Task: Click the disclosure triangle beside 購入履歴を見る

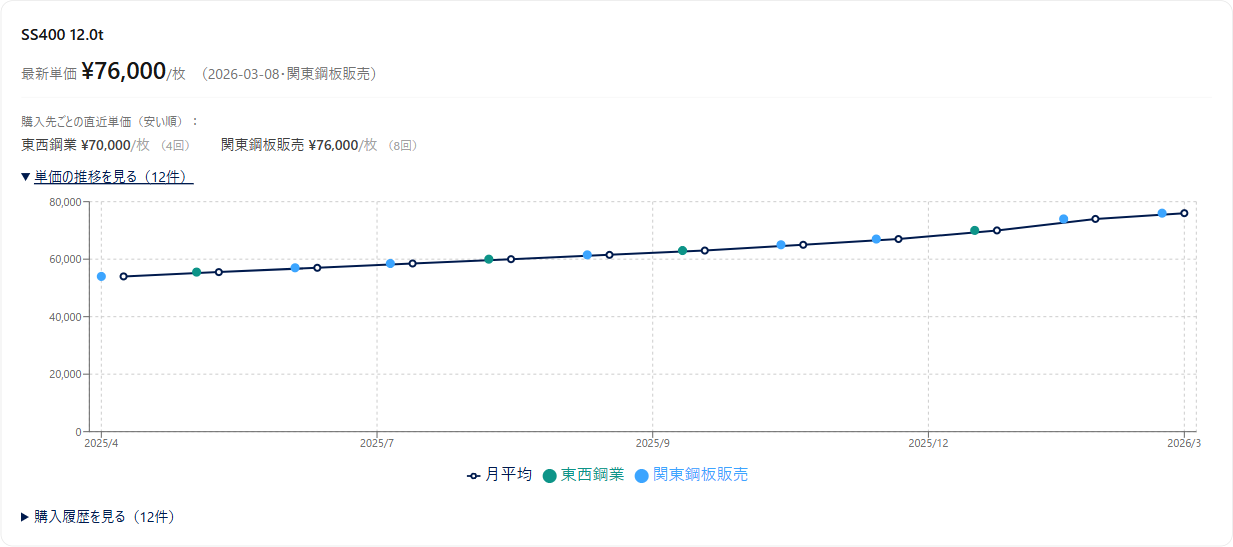Action: (26, 517)
